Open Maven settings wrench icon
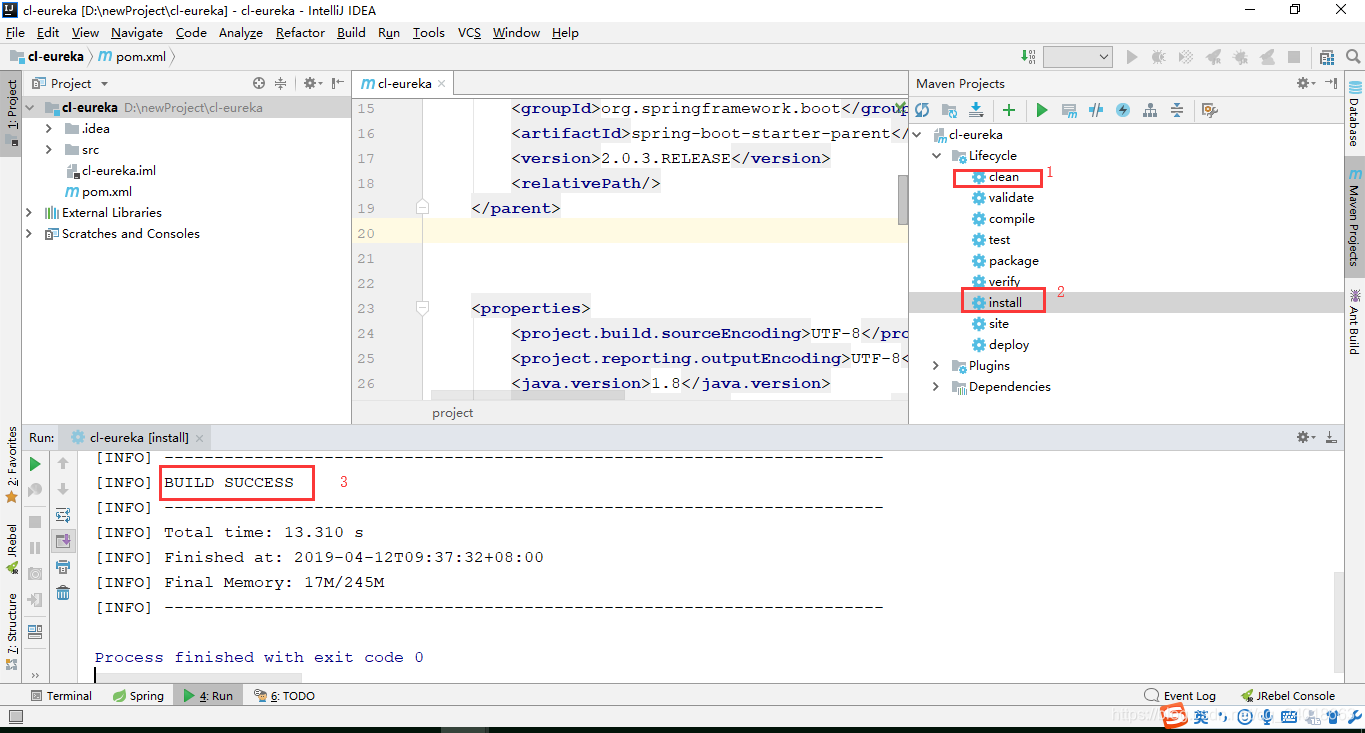Screen dimensions: 1365x733 tap(1209, 110)
